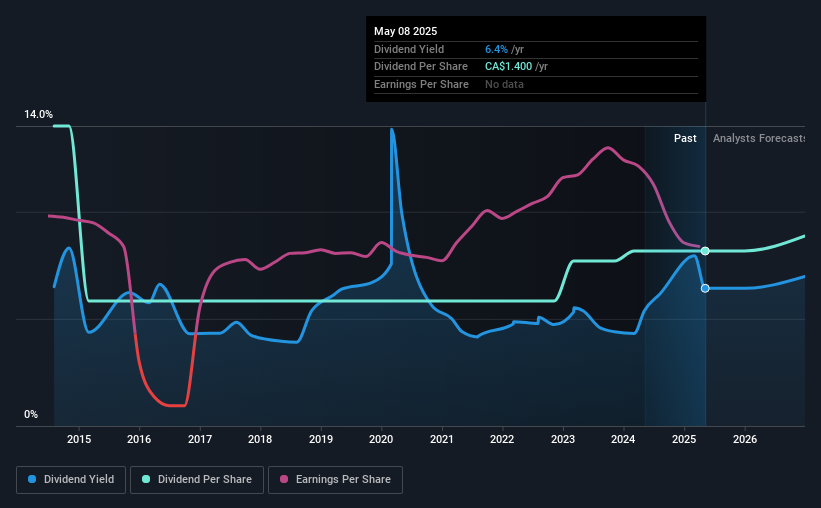
Task: Click the 2023 x-axis year label
Action: 563,439
